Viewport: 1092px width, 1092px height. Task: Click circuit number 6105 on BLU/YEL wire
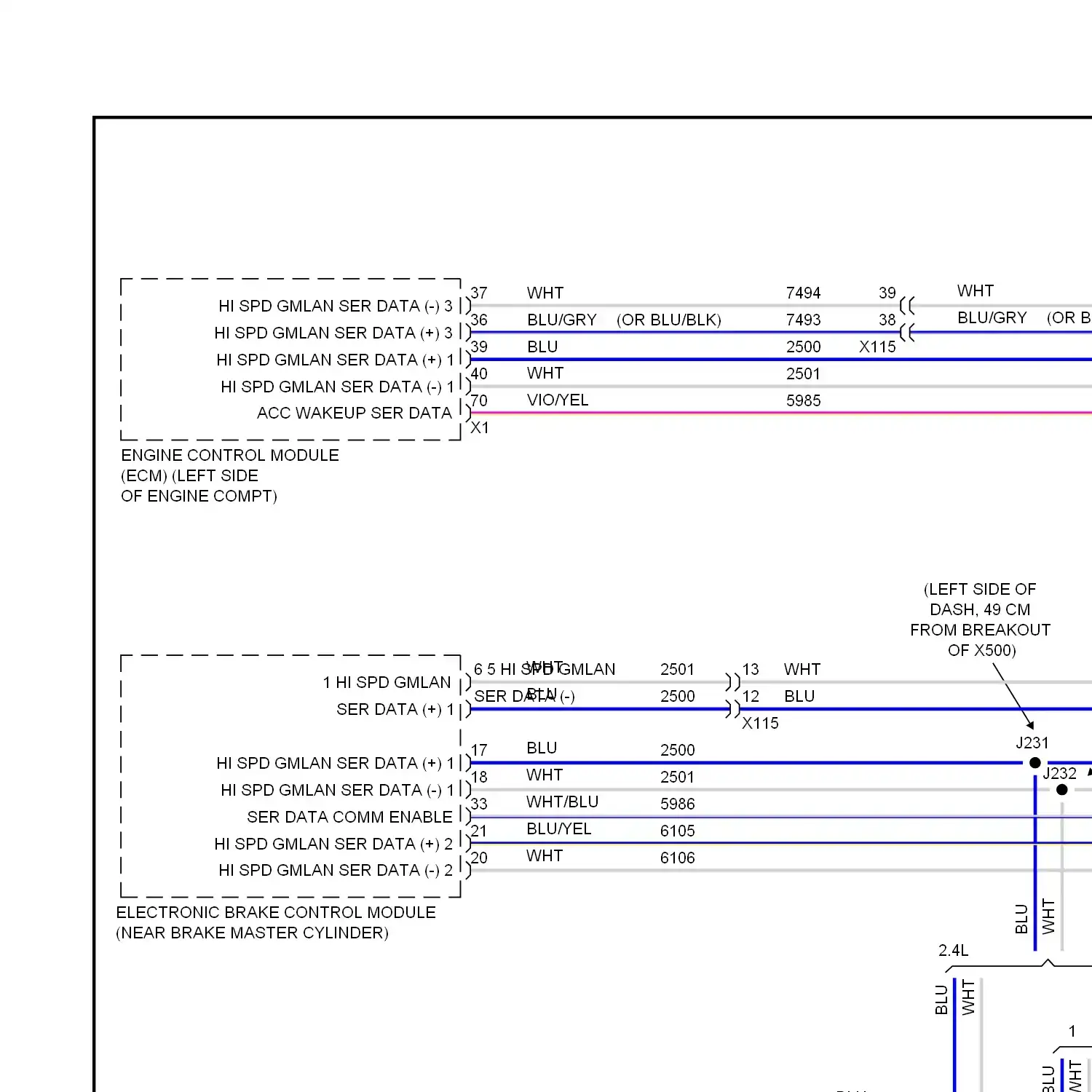[677, 831]
